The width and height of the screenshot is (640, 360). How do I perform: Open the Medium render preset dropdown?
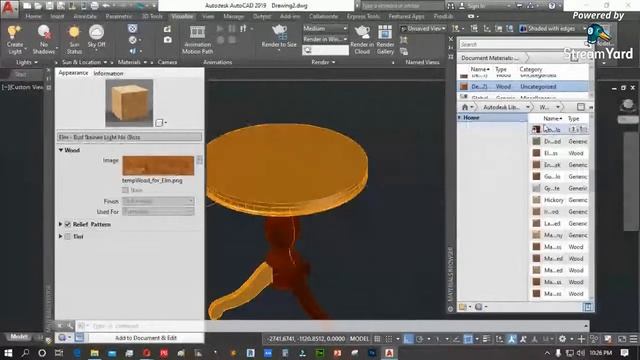point(325,29)
